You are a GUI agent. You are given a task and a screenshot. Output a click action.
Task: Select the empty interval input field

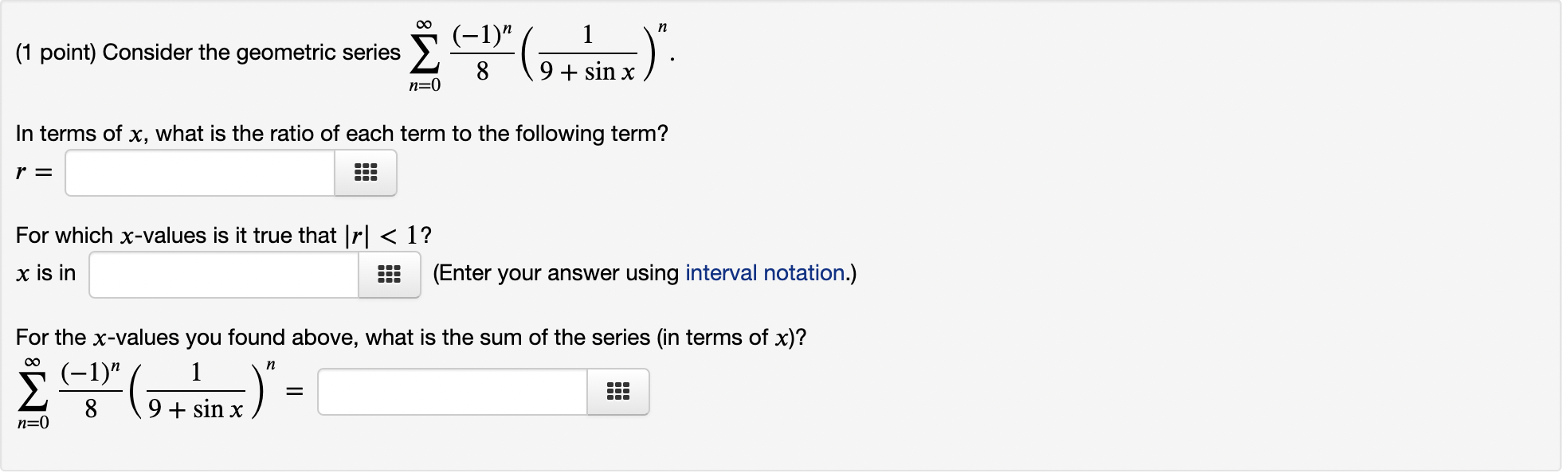223,274
